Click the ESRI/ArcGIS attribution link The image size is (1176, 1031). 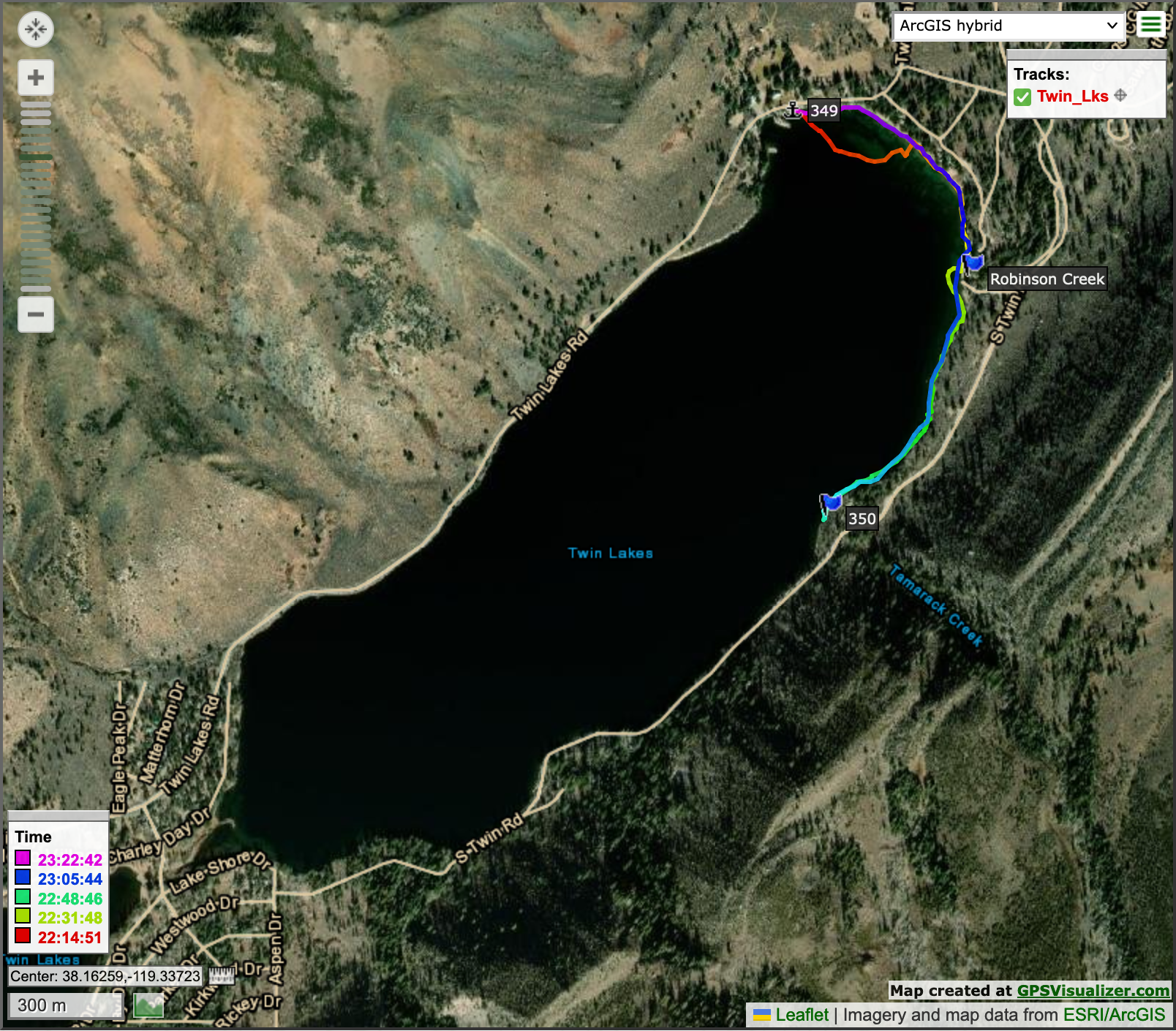click(x=1113, y=1015)
